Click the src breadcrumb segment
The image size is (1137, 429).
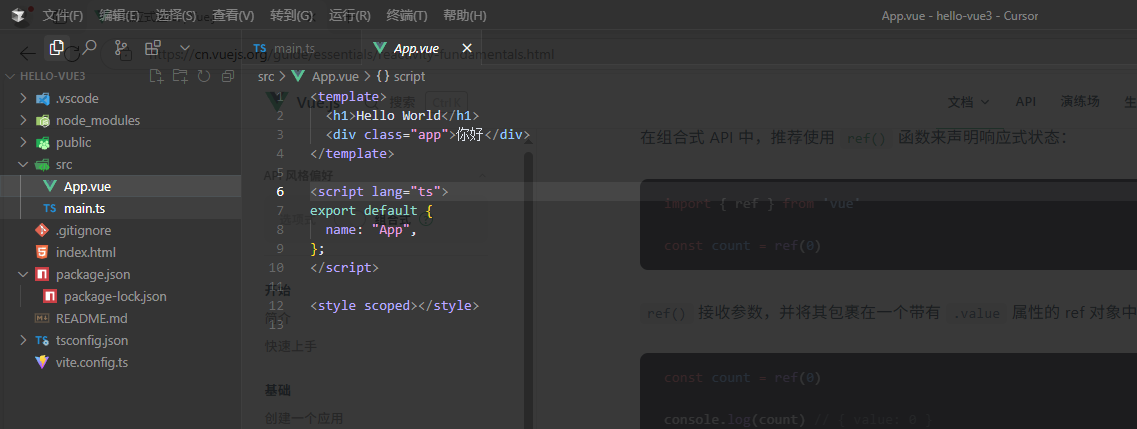pos(266,76)
